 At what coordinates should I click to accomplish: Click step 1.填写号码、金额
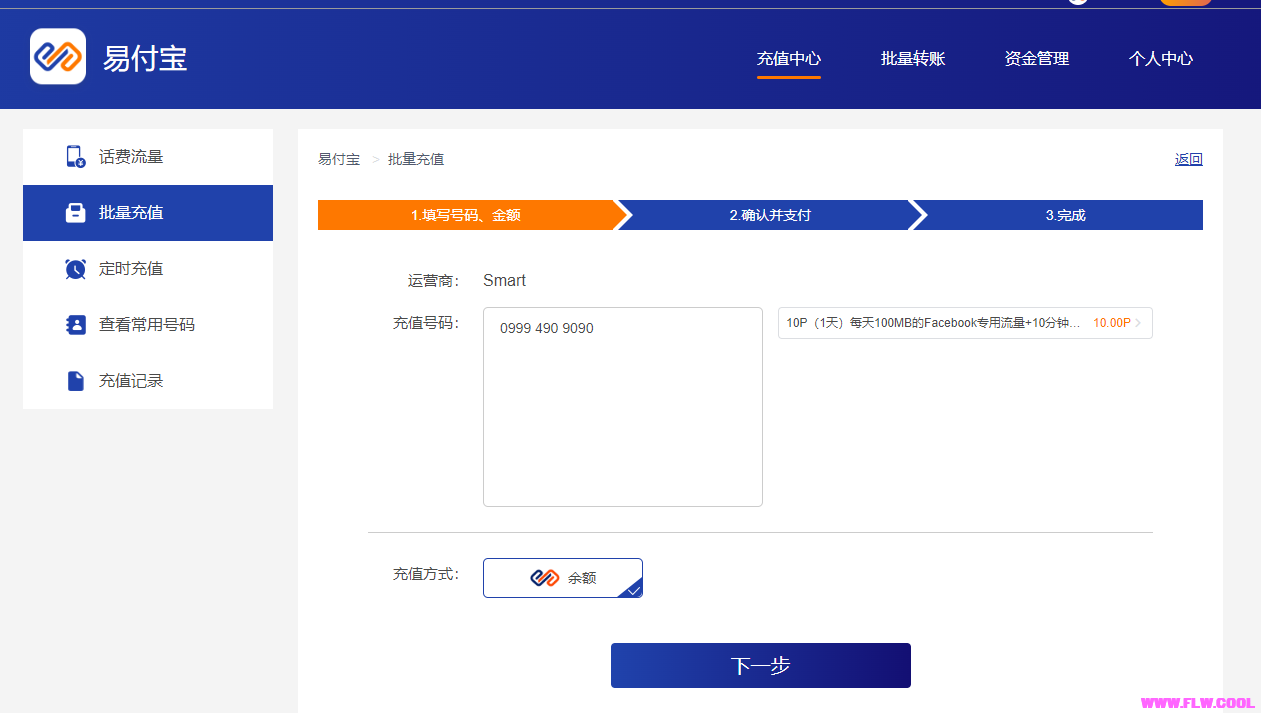466,215
